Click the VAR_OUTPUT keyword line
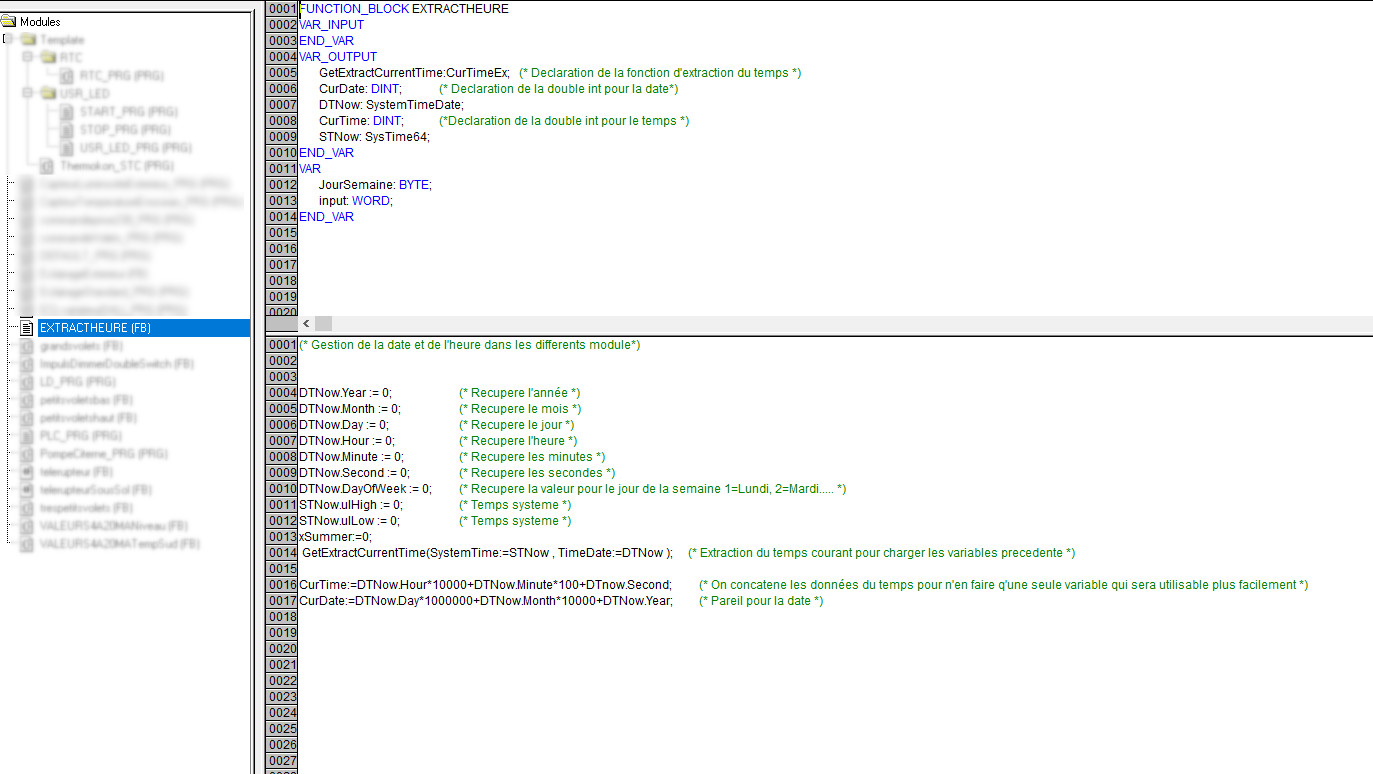This screenshot has height=774, width=1373. [338, 57]
